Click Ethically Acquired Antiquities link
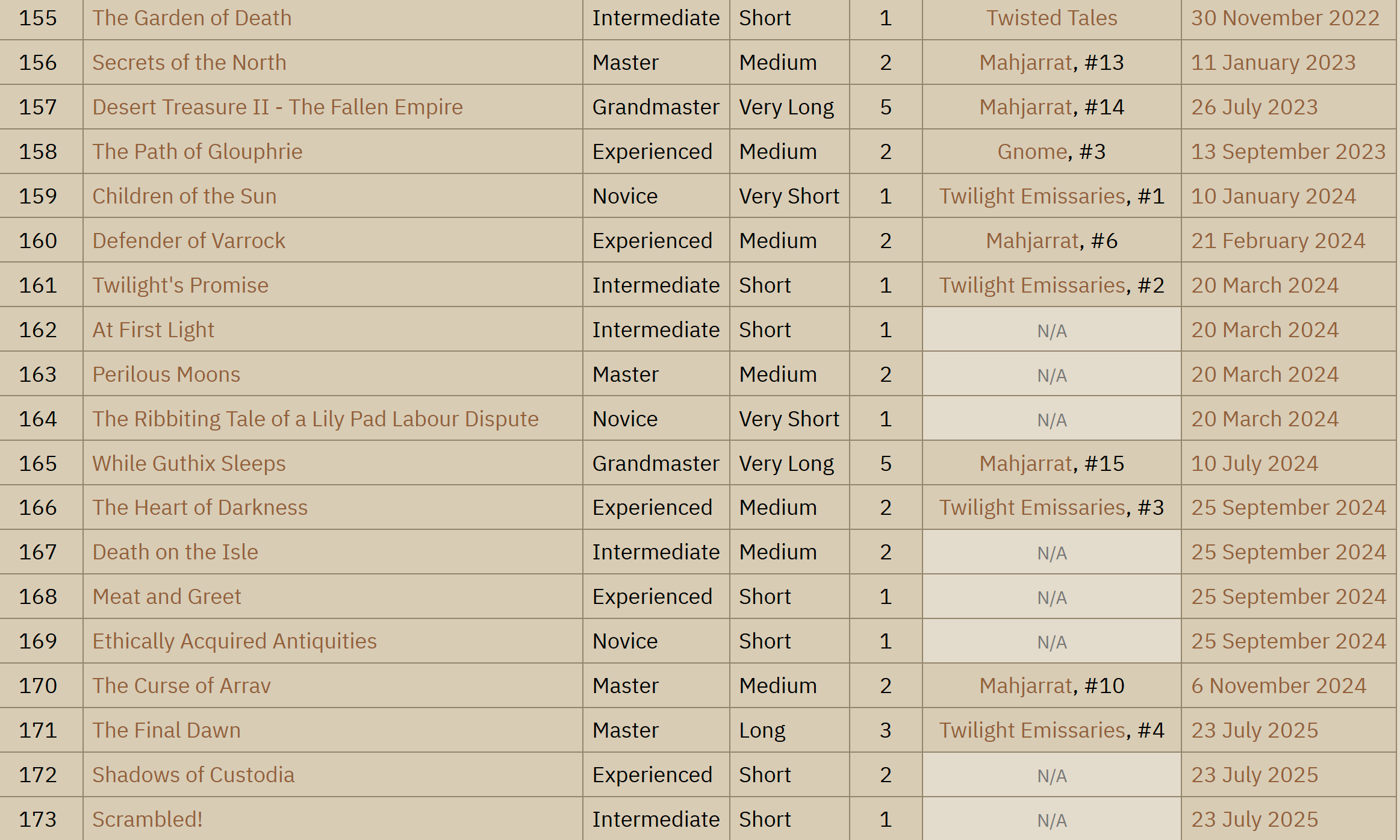Screen dimensions: 1400x840 pos(234,641)
